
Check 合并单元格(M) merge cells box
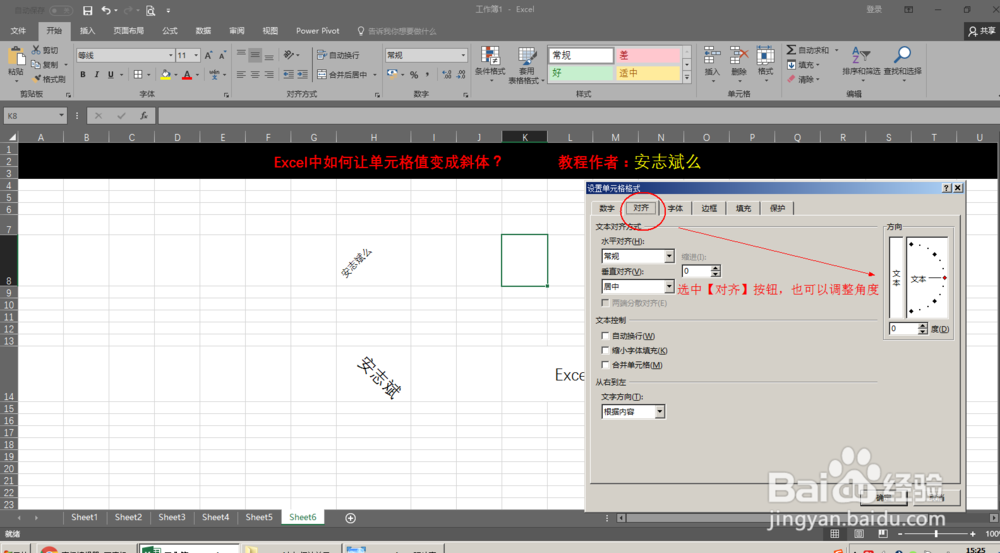coord(605,365)
